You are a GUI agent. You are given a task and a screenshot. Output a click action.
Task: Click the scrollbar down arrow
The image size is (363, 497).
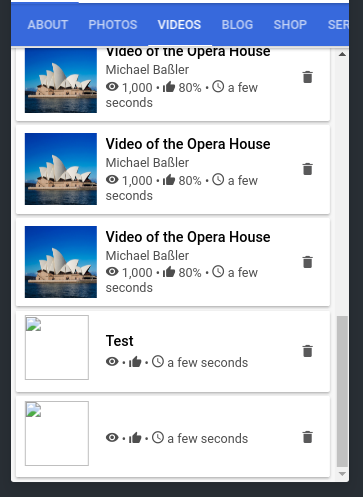(x=342, y=473)
